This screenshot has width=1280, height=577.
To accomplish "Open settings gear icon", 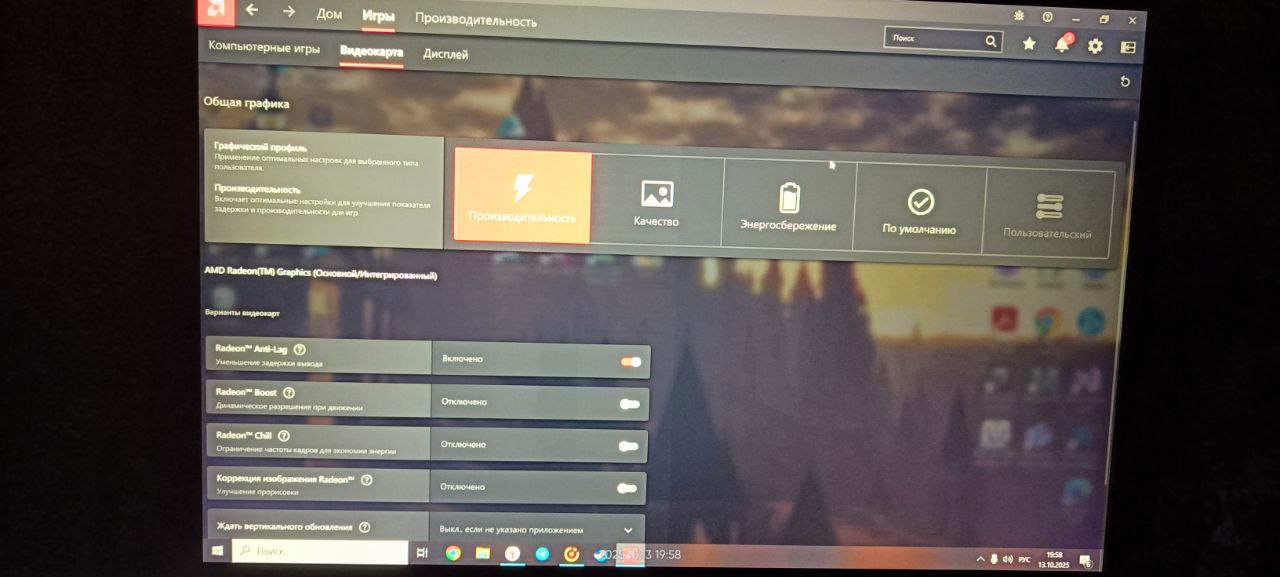I will (1095, 46).
